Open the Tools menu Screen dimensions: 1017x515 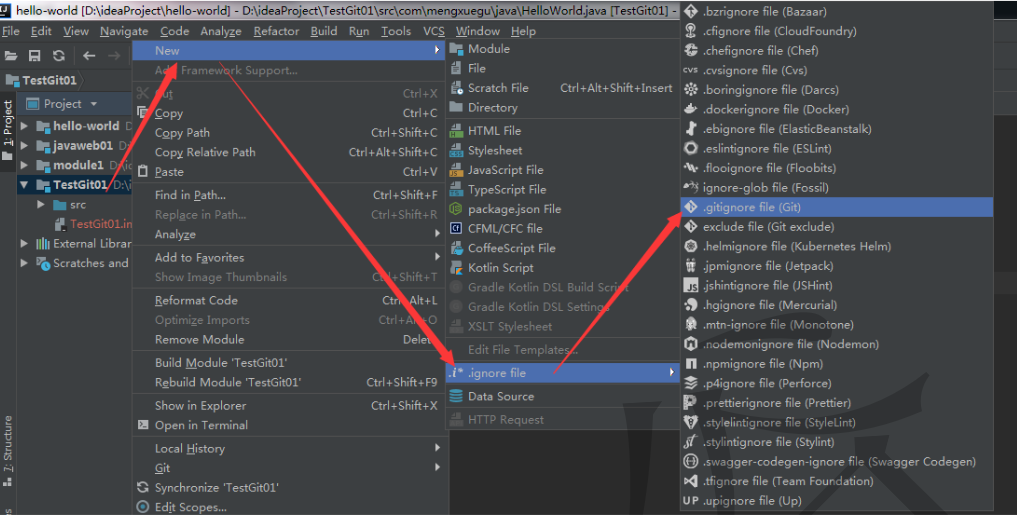click(396, 31)
